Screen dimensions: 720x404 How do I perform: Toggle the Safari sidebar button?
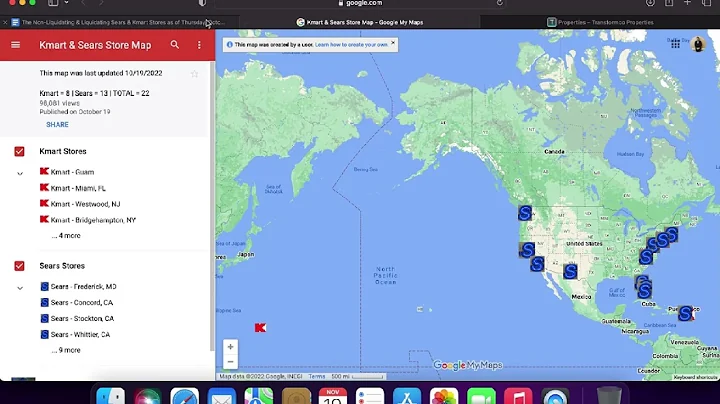53,3
